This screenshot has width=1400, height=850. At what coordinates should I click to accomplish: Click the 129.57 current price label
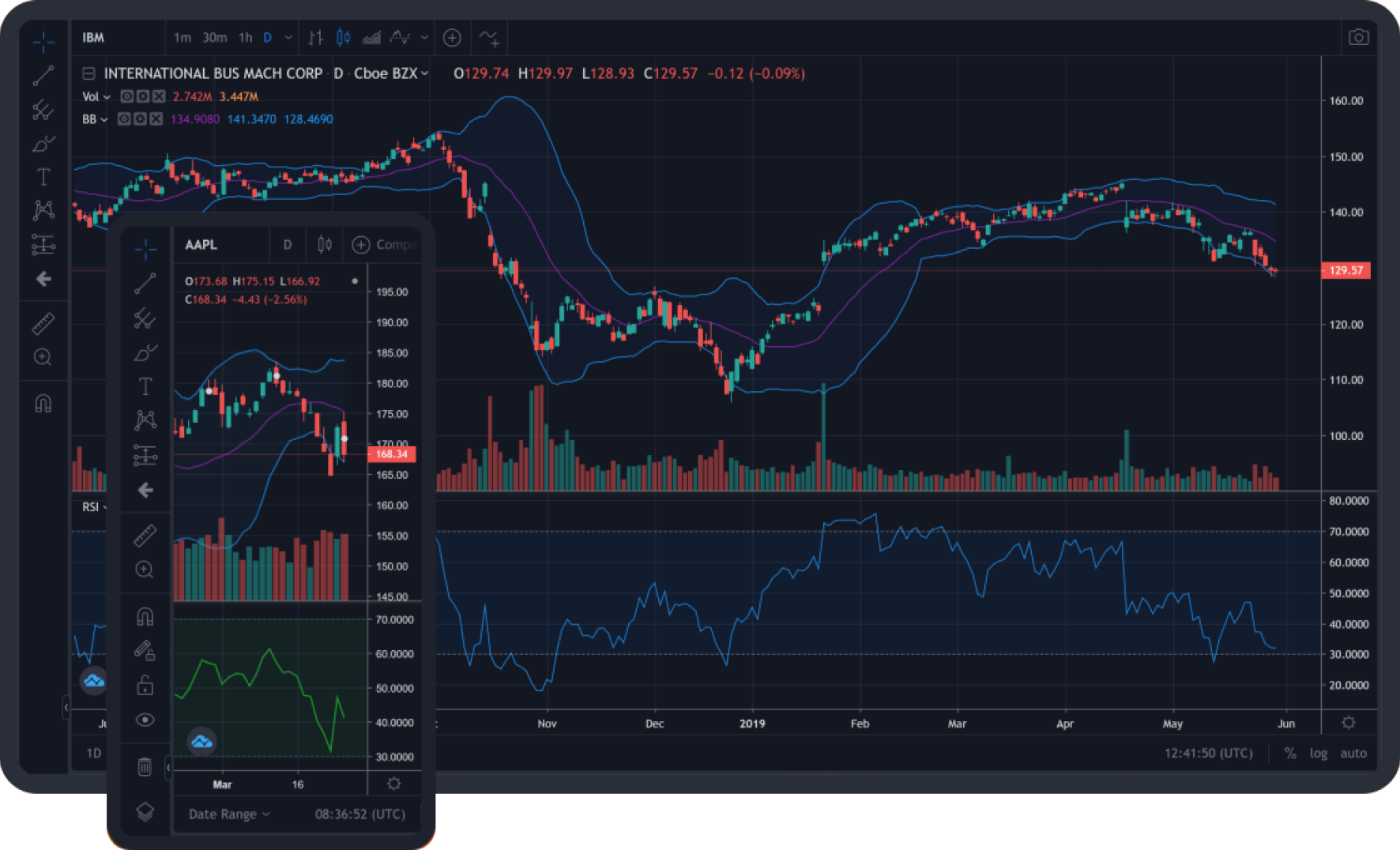tap(1345, 270)
